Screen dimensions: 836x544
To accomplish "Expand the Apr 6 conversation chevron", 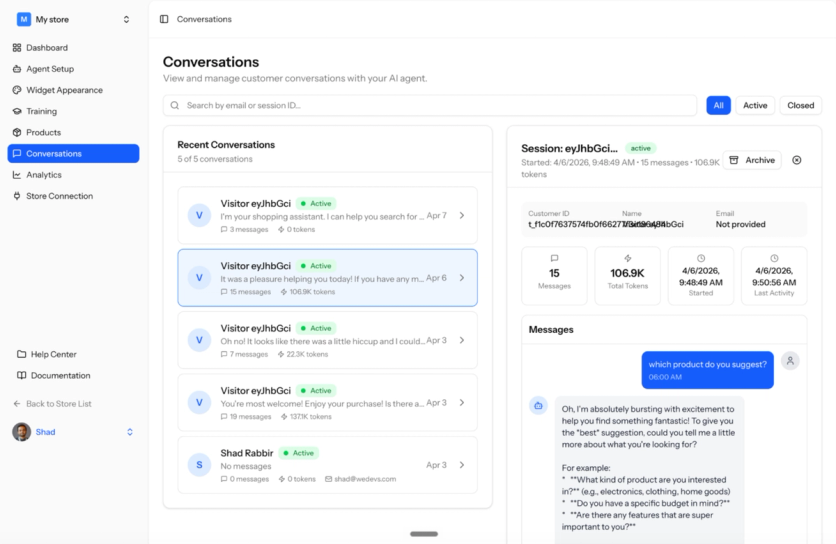I will (462, 278).
